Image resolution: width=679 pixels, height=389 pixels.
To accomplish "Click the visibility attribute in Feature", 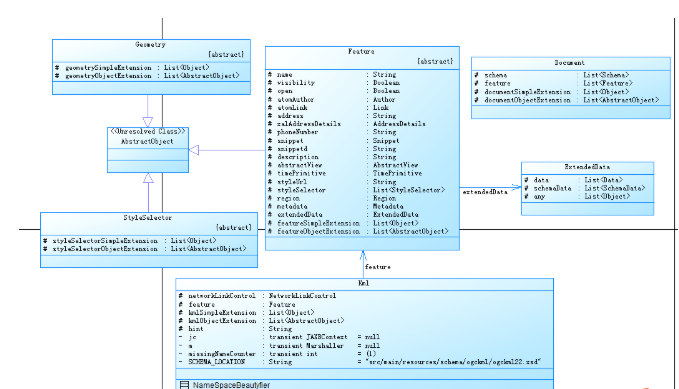I will point(333,83).
